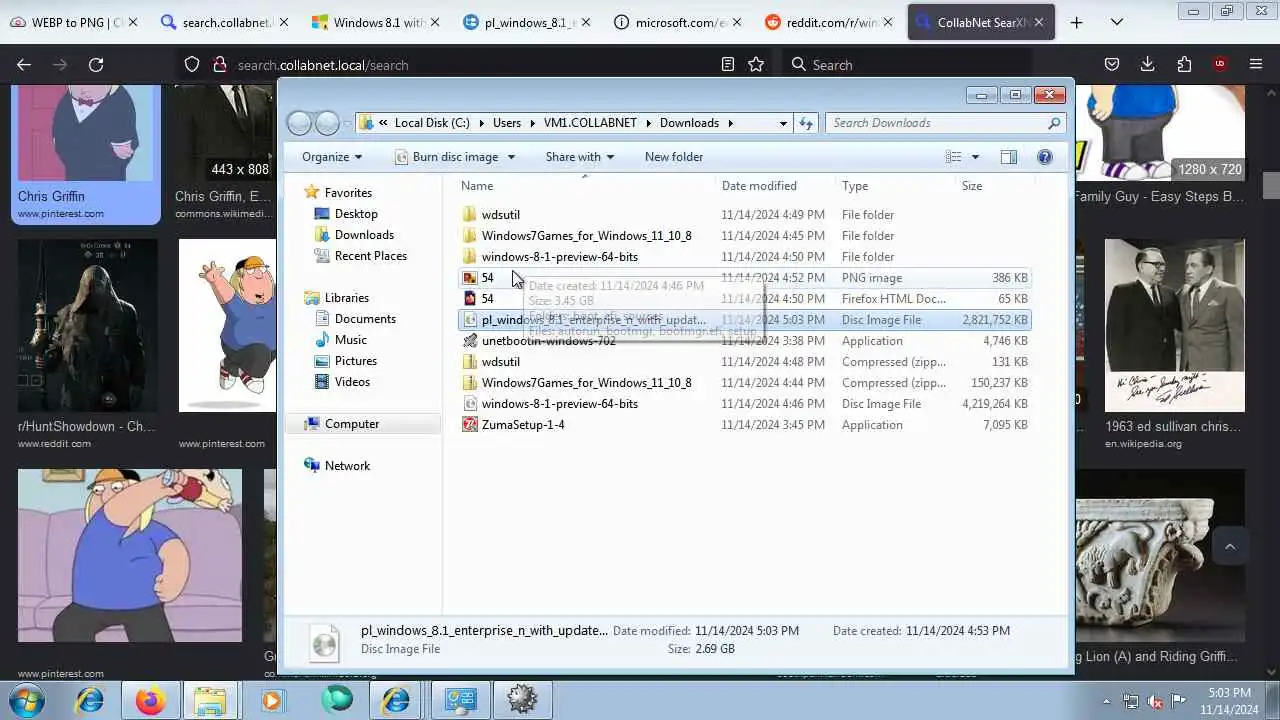Sort files by Date modified column
1280x720 pixels.
point(776,186)
